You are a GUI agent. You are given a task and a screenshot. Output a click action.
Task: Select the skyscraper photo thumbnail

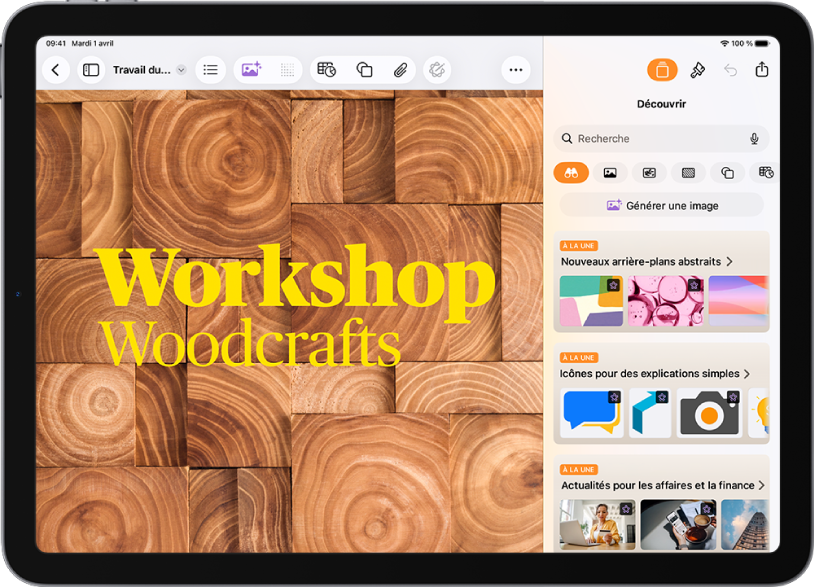[x=744, y=525]
